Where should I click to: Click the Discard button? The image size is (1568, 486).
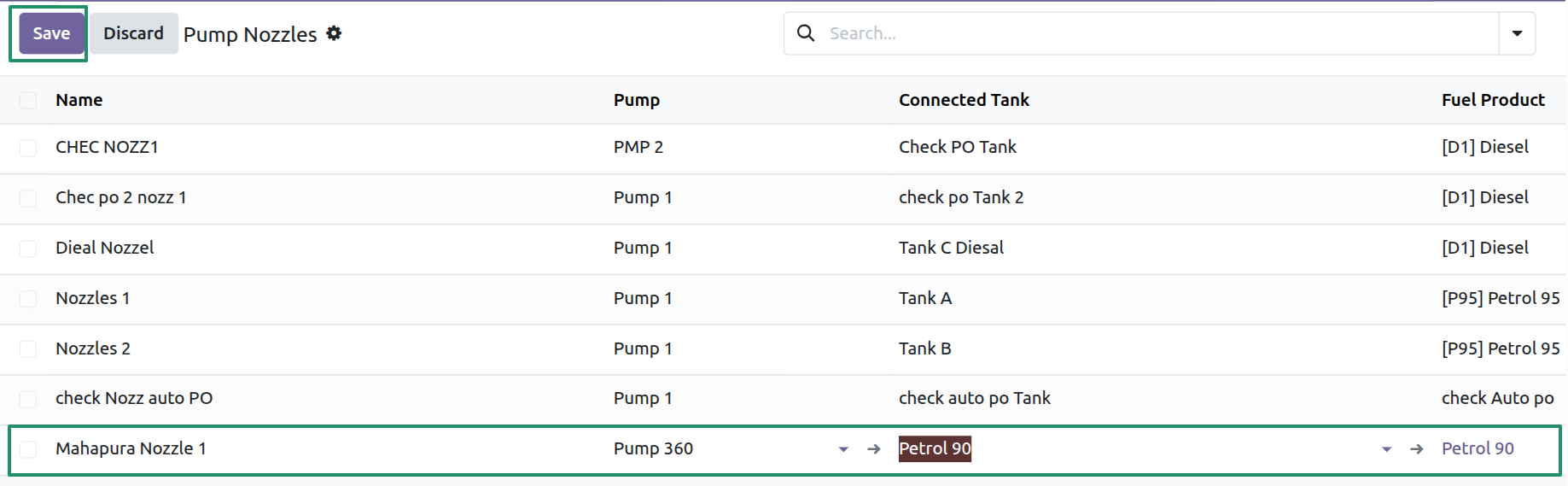click(133, 33)
